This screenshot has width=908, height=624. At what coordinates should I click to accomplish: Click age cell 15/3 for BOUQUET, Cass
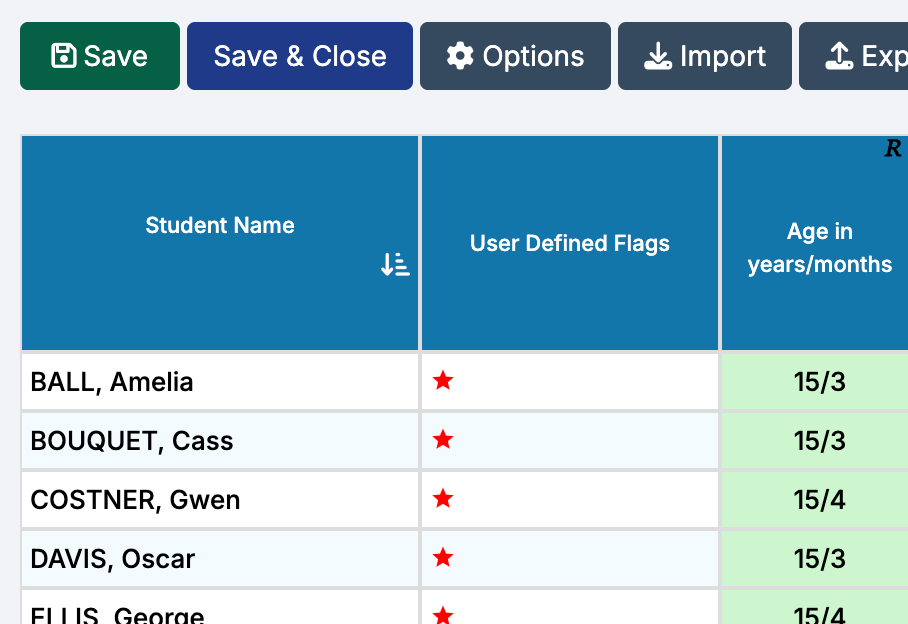815,441
